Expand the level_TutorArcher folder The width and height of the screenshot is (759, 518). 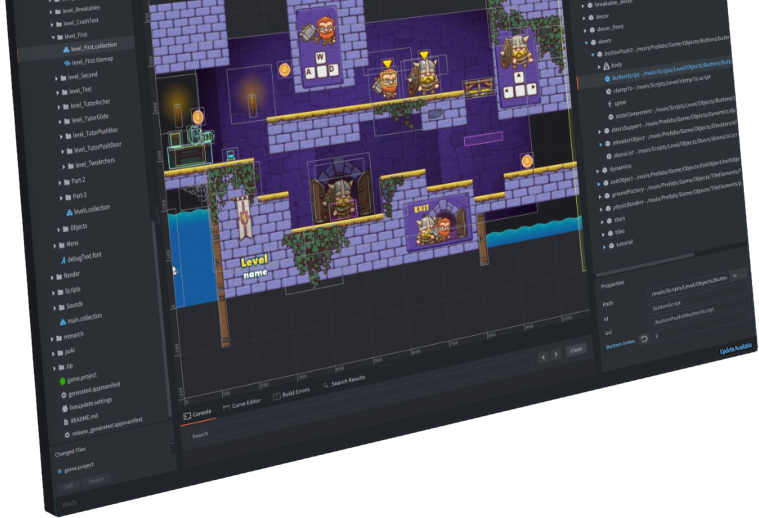coord(59,107)
